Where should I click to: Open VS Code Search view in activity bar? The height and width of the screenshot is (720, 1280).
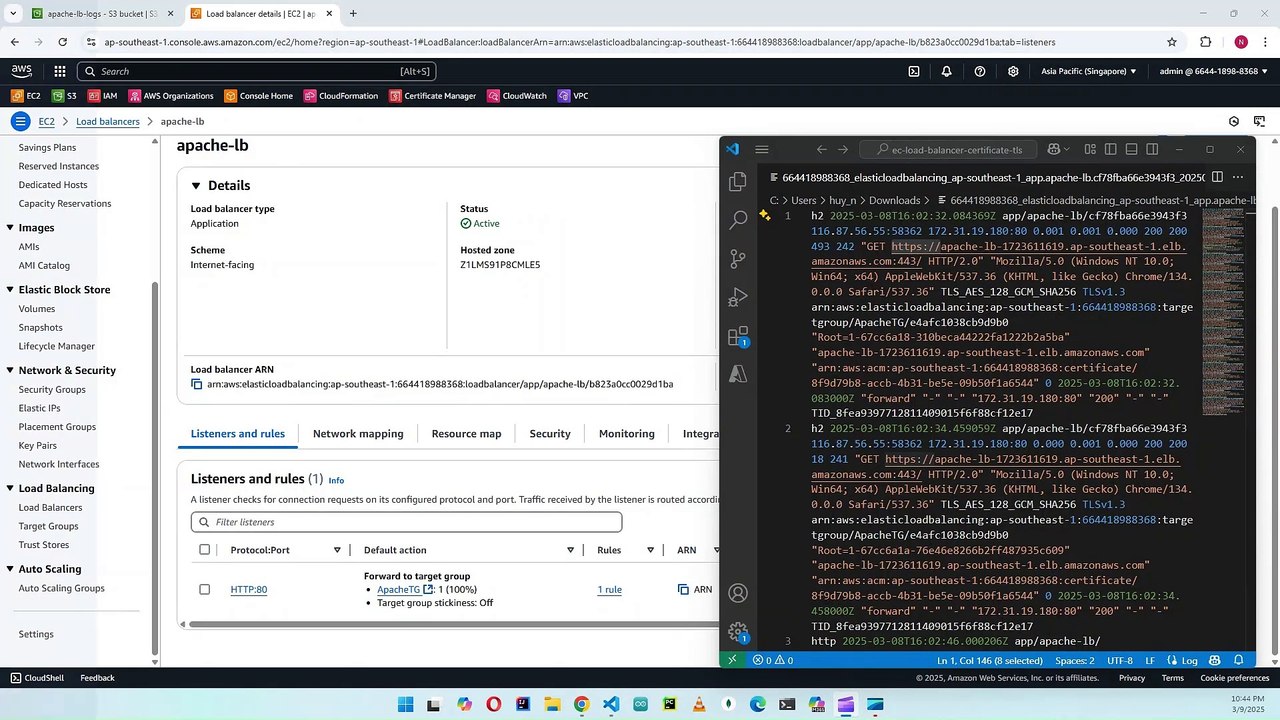click(738, 220)
